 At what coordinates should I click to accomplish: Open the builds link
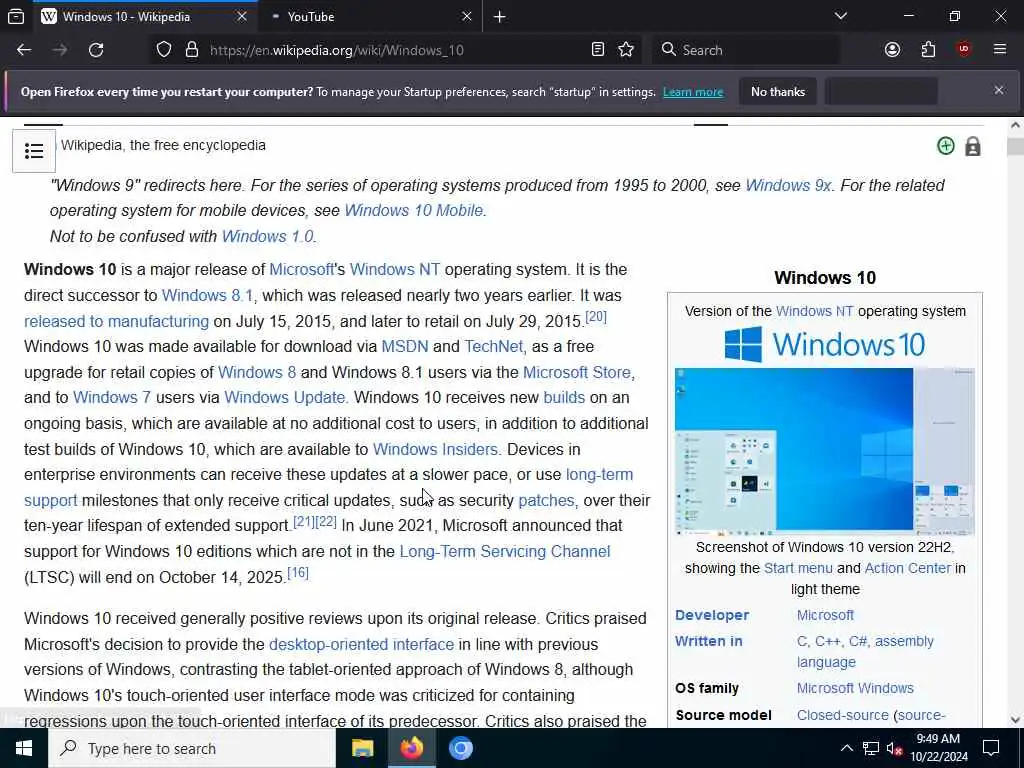pos(564,397)
